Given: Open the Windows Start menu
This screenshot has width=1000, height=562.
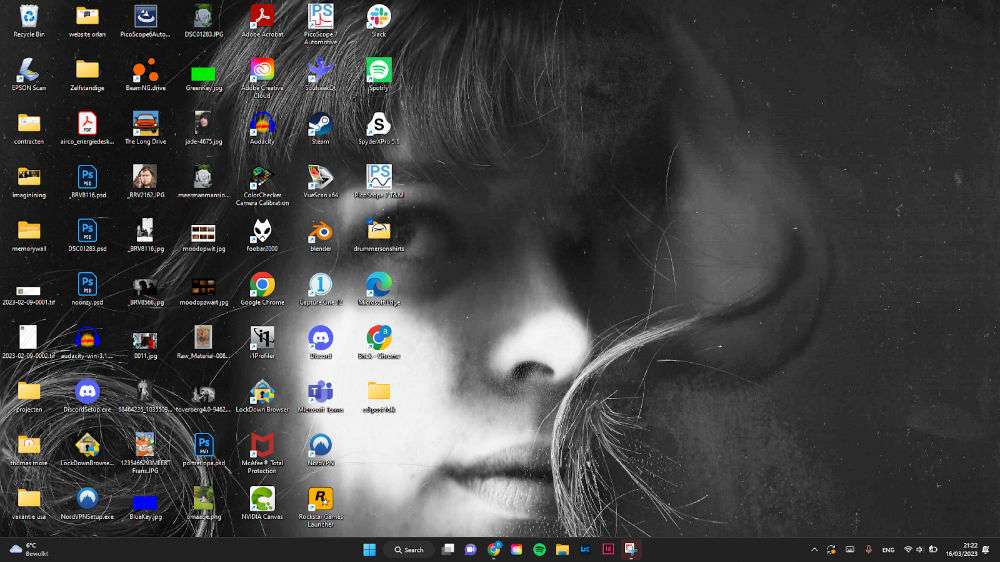Looking at the screenshot, I should [x=369, y=549].
